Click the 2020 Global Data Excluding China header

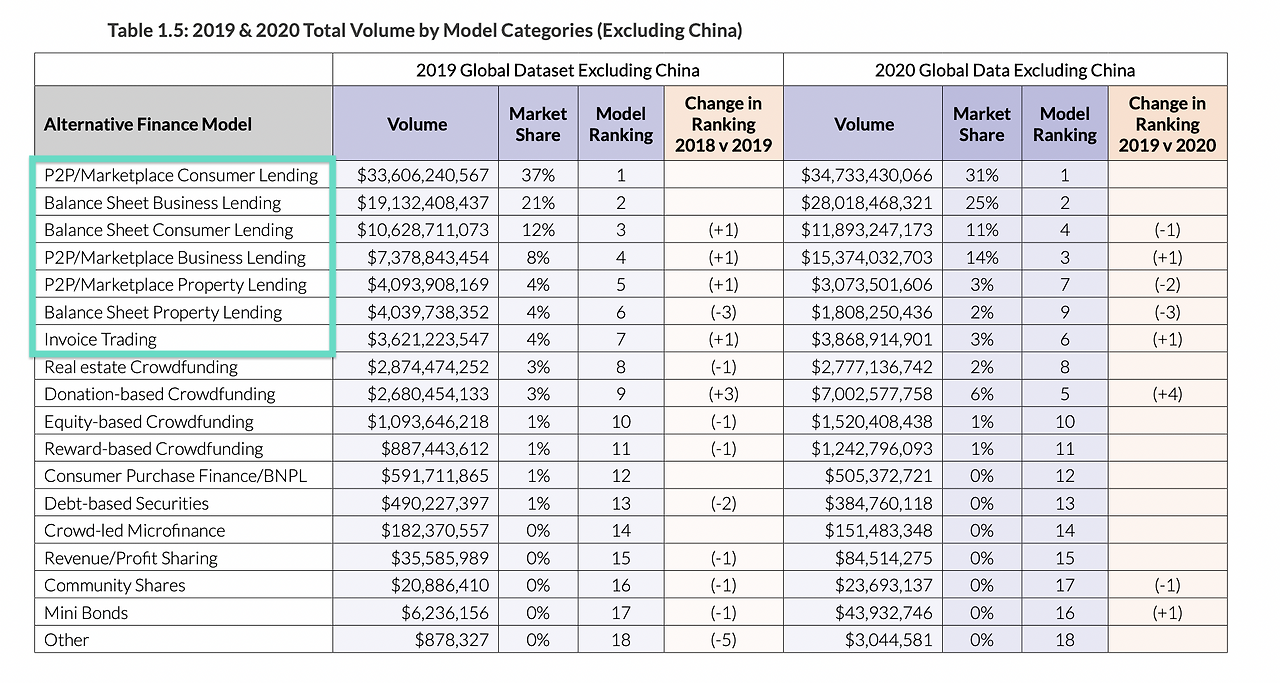click(x=1005, y=70)
